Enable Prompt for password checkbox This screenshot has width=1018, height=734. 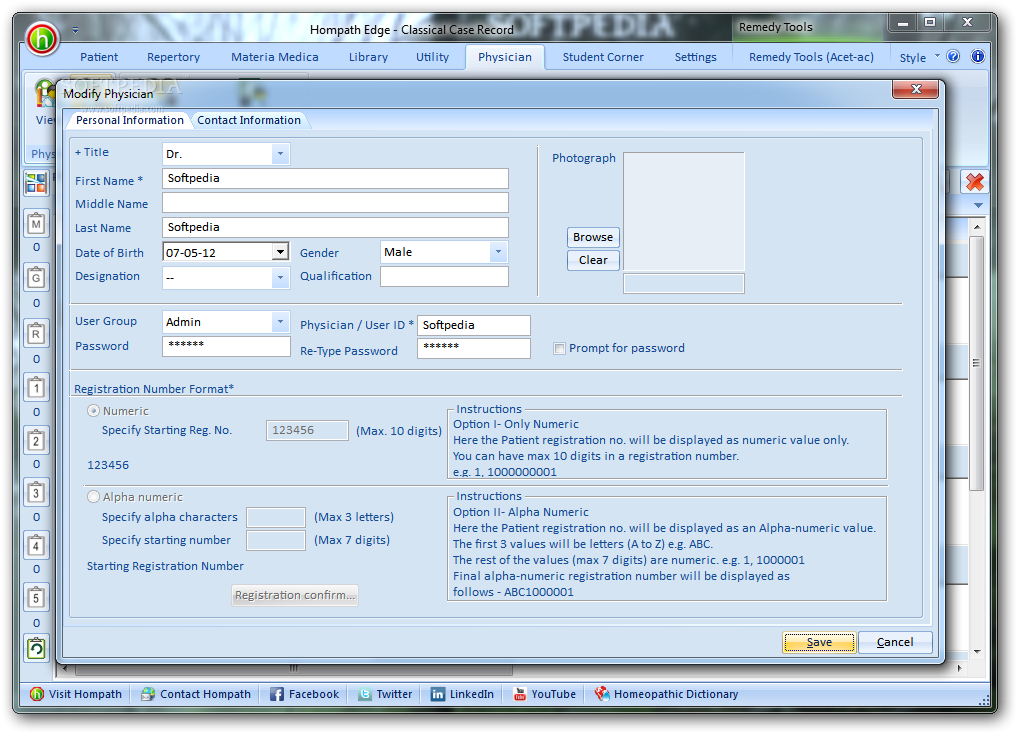click(x=559, y=349)
